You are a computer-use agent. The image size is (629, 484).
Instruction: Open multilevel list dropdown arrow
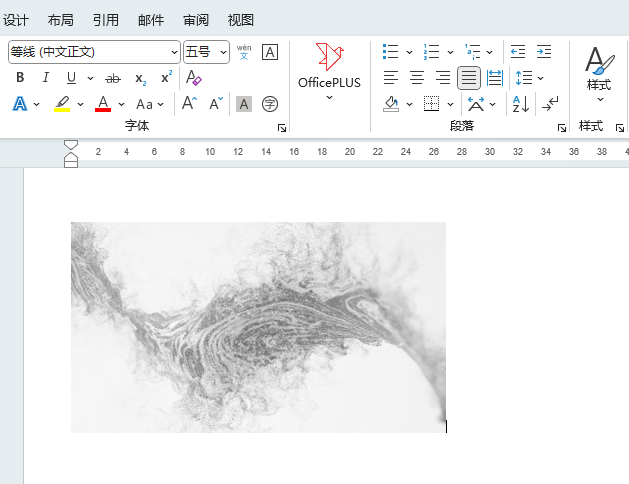[489, 52]
